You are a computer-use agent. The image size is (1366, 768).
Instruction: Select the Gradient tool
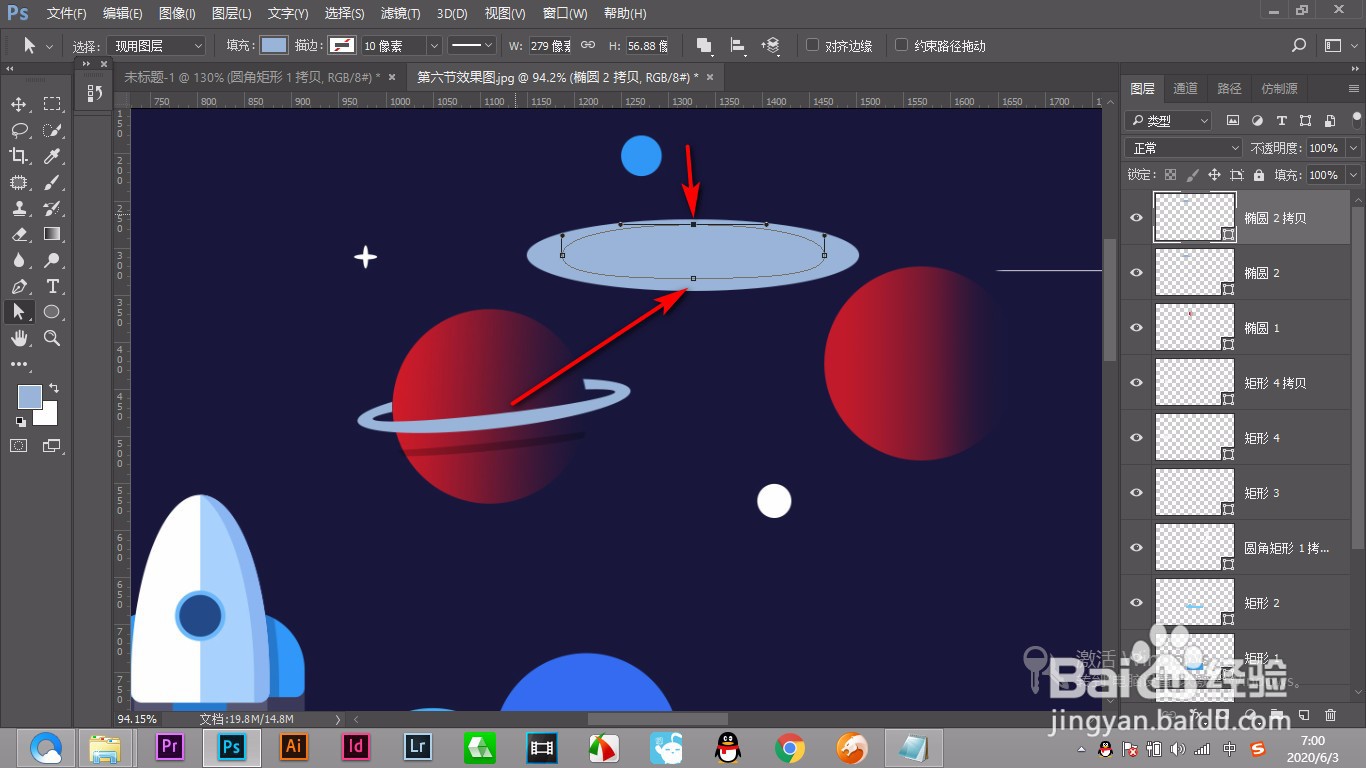point(52,234)
